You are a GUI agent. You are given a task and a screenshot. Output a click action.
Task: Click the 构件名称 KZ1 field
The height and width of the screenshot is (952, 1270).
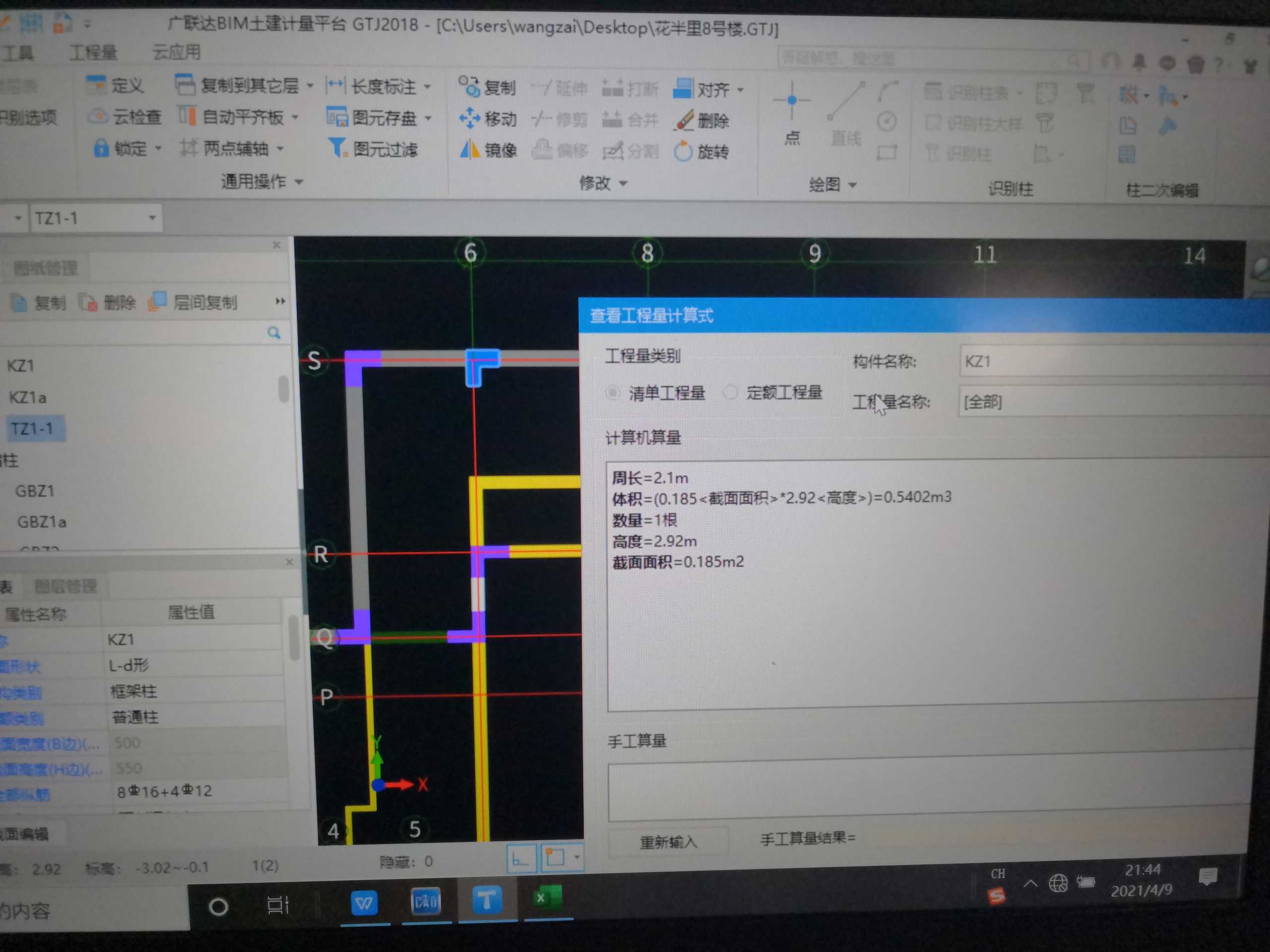click(x=1114, y=361)
